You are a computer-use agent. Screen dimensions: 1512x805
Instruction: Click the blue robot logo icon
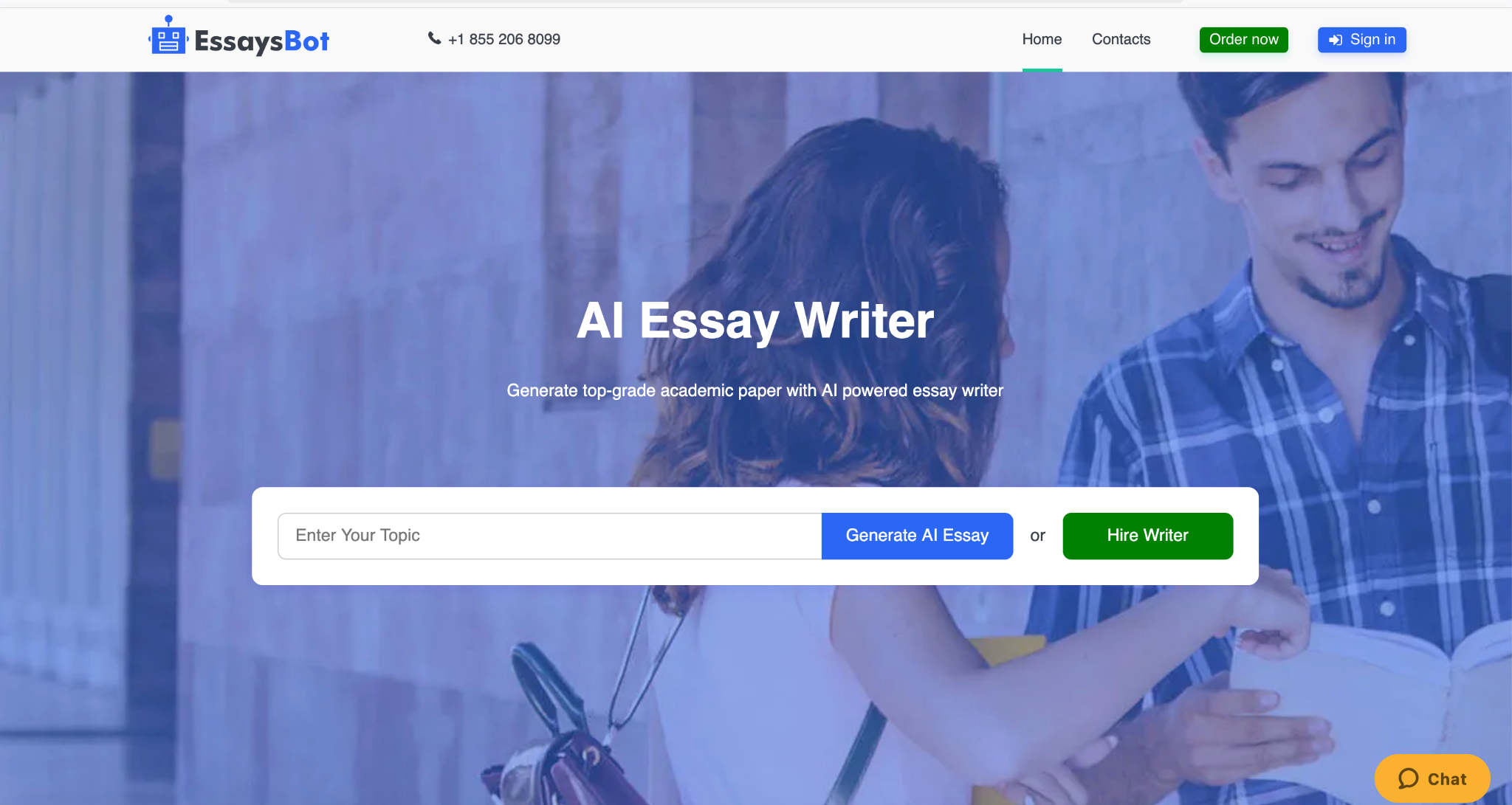click(x=168, y=35)
